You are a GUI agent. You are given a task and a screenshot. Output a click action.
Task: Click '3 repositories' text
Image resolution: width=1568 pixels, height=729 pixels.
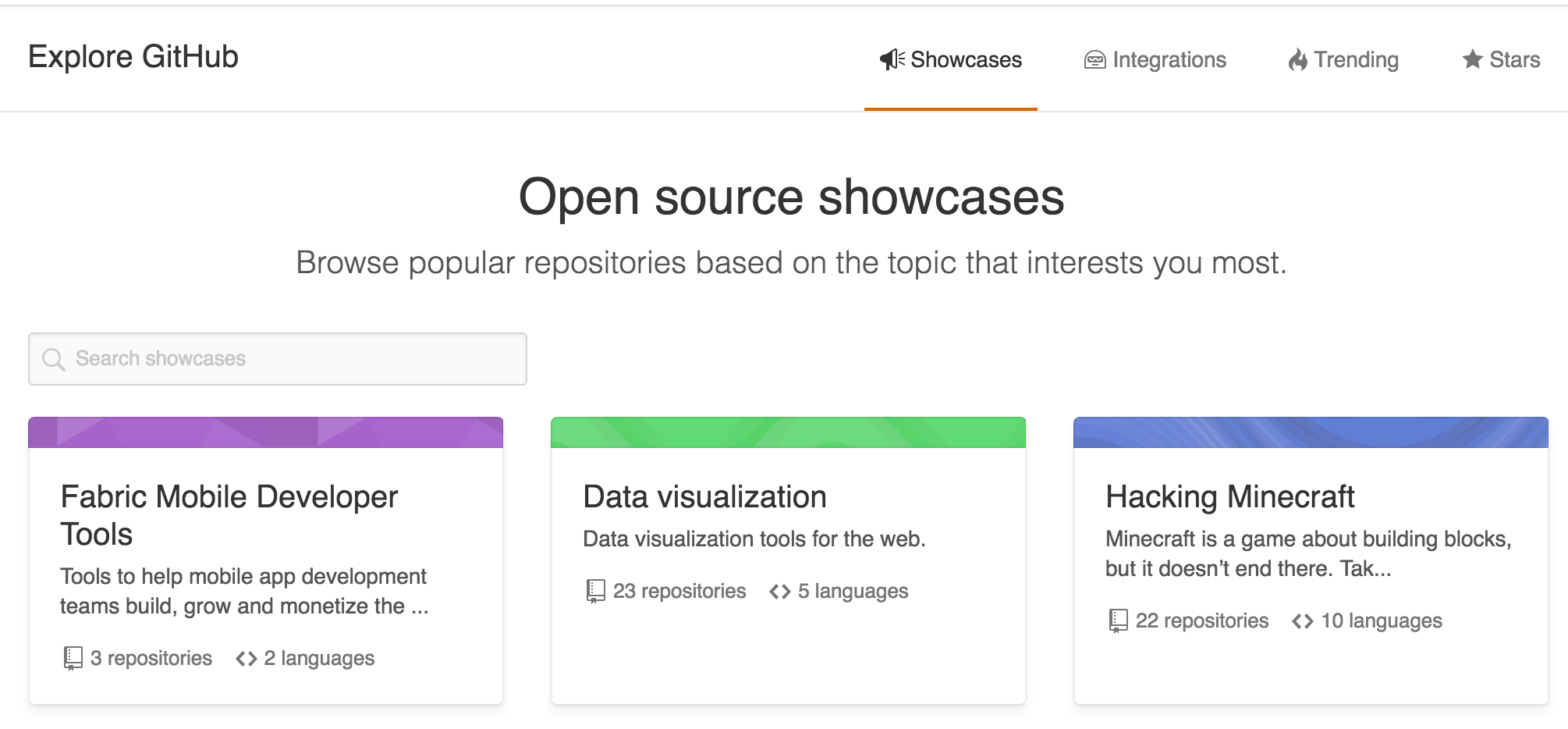click(x=151, y=658)
